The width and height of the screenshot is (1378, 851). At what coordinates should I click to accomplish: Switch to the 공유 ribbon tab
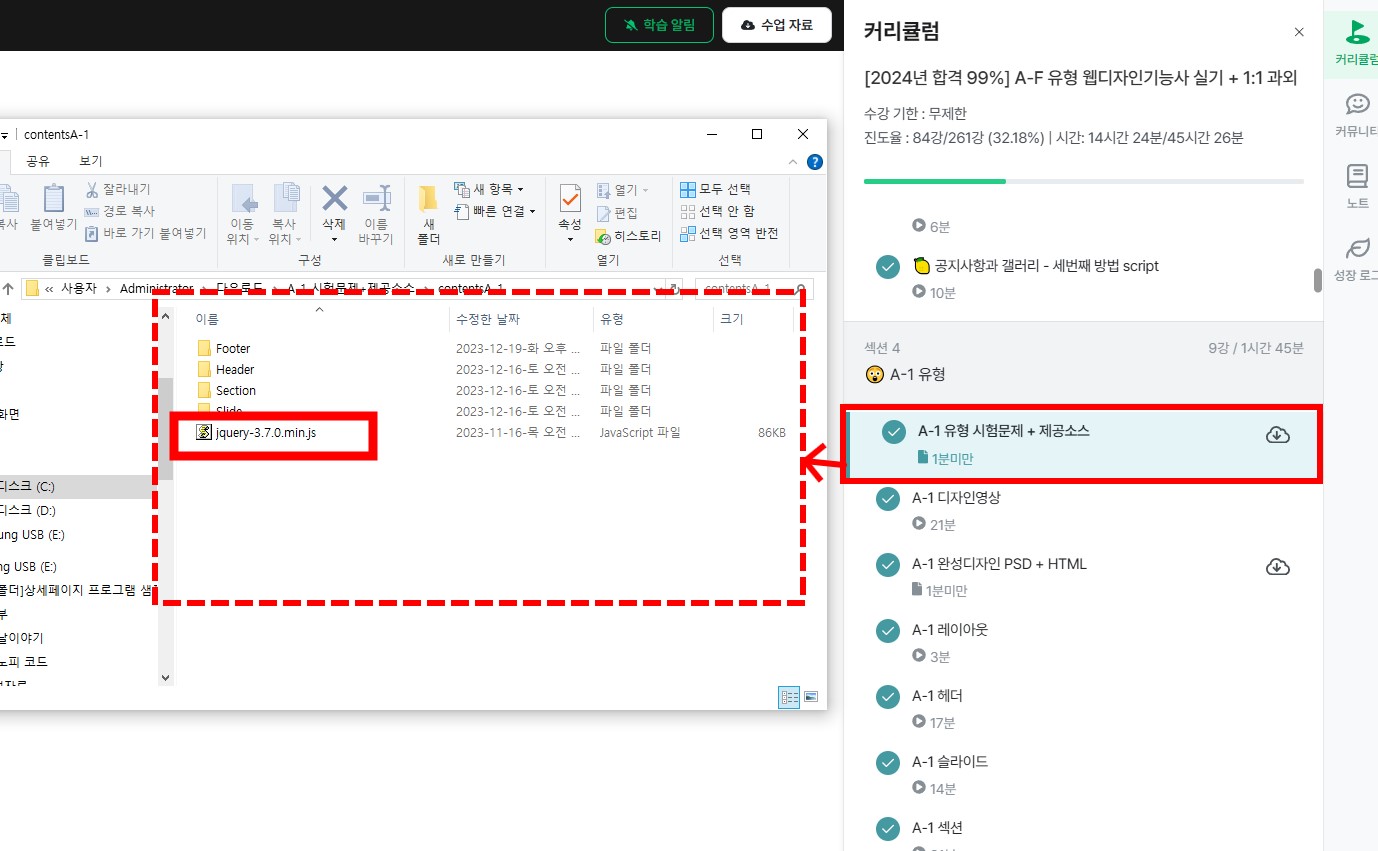(38, 161)
